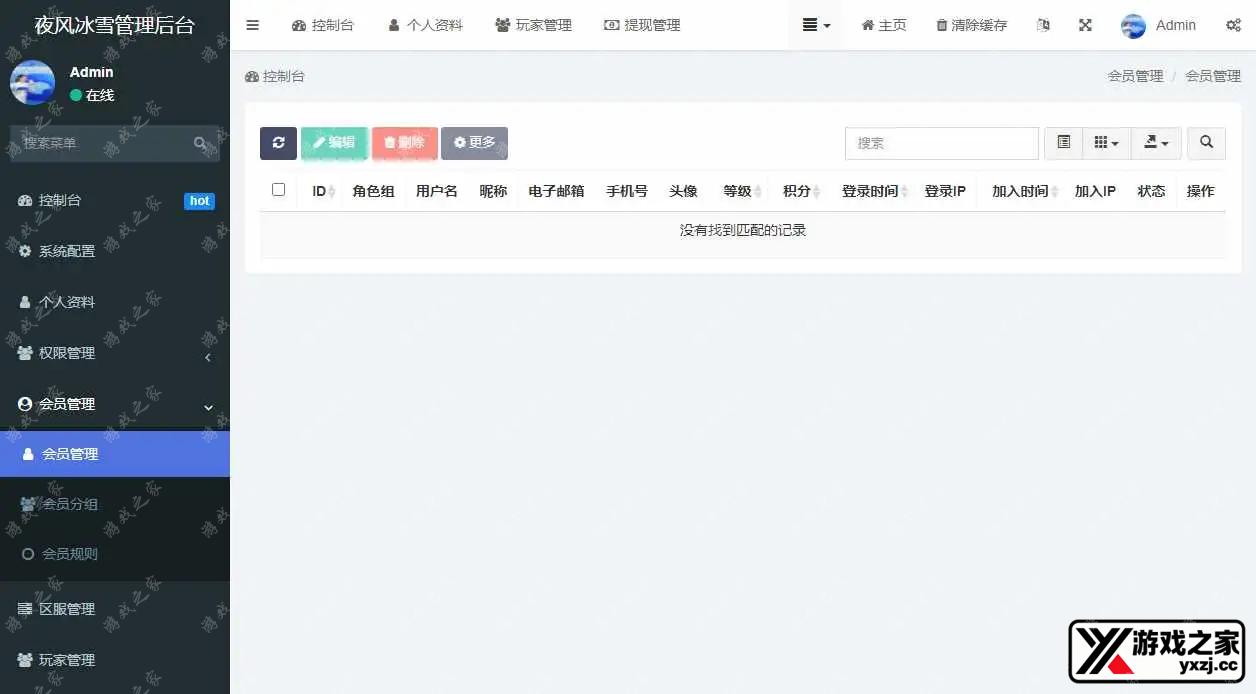The height and width of the screenshot is (694, 1256).
Task: Click the refresh table icon button
Action: [278, 143]
